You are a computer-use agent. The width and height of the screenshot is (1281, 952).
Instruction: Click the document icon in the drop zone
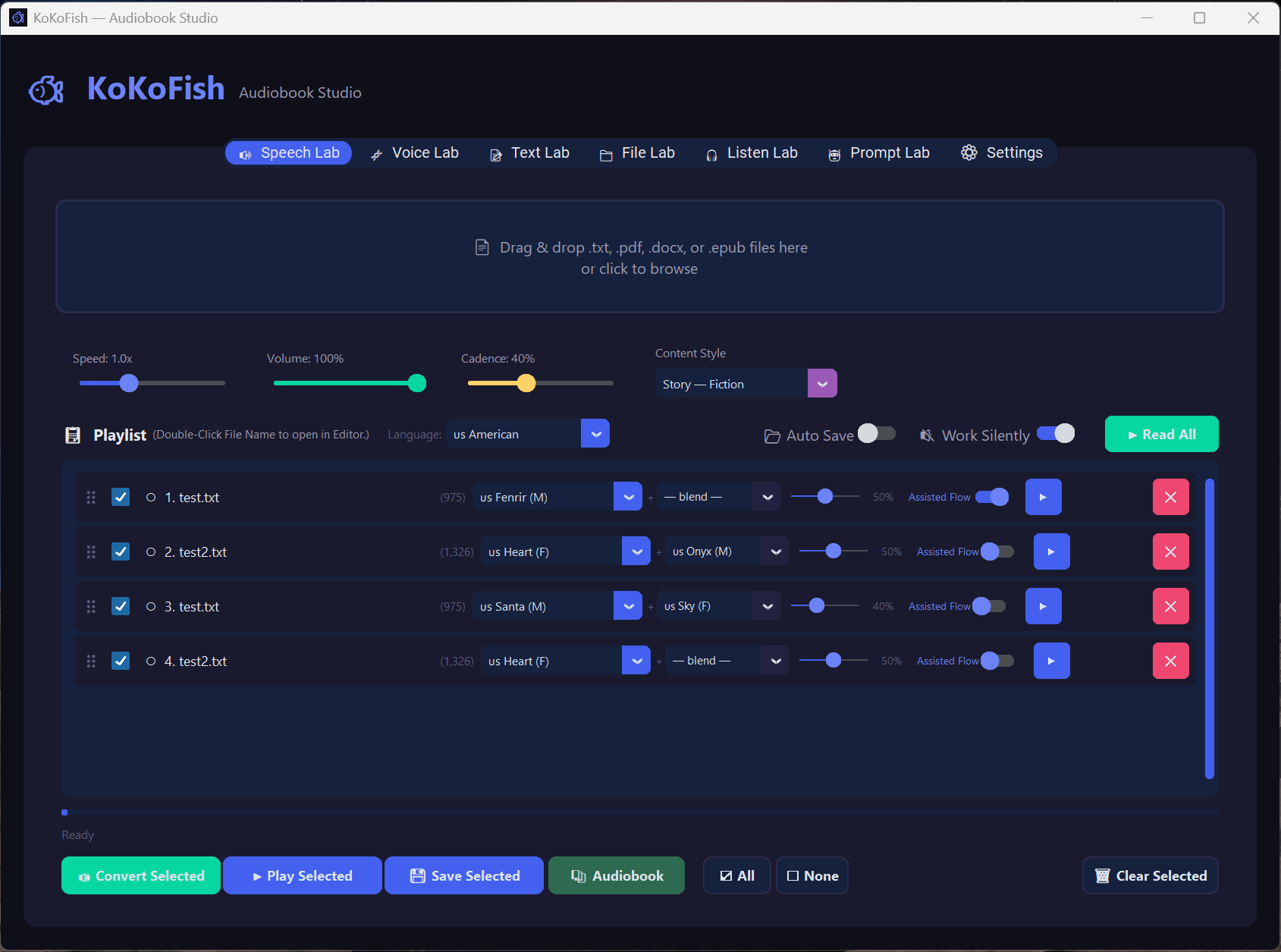[x=482, y=247]
